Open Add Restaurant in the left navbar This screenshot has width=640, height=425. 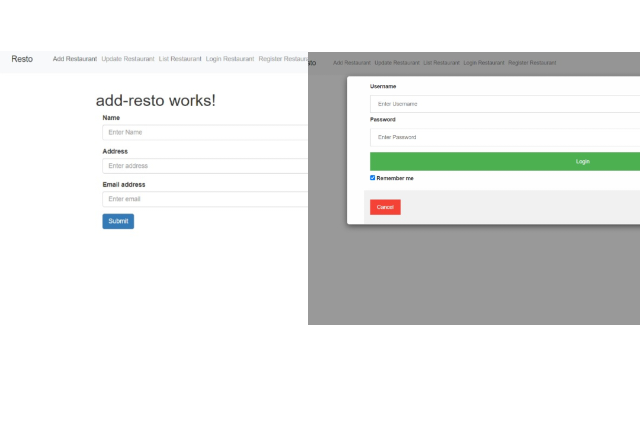[75, 59]
